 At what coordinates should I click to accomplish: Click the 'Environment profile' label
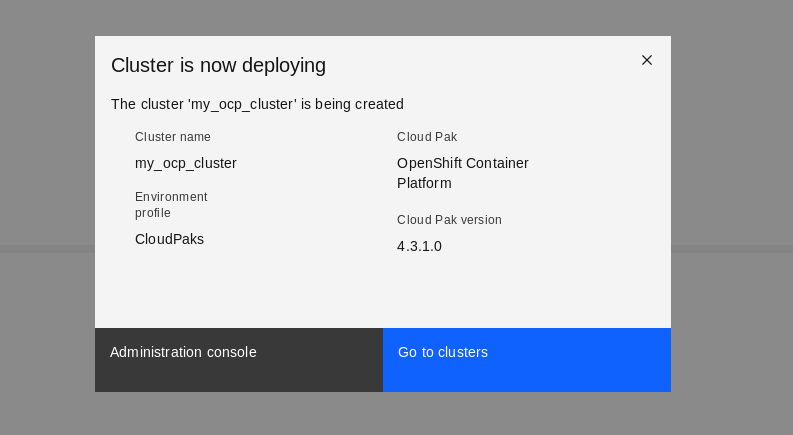pos(171,205)
